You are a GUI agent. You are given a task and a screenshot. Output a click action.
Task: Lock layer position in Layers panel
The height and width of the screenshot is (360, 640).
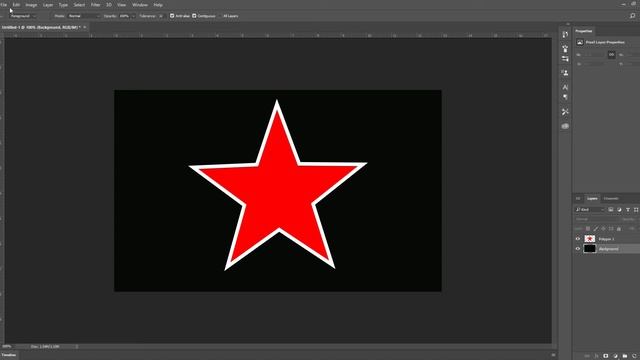coord(604,229)
